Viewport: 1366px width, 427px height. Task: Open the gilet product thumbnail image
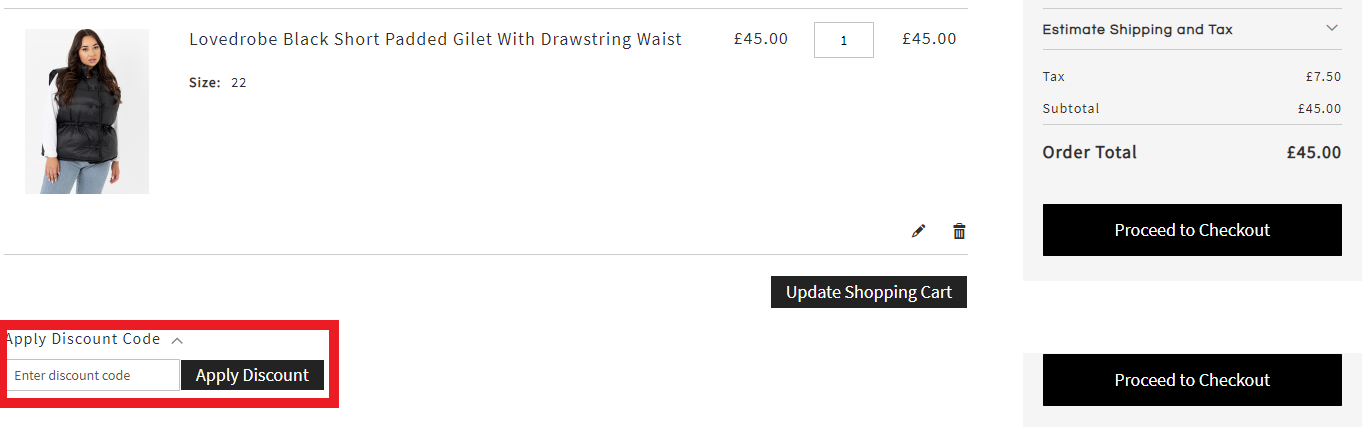coord(87,111)
